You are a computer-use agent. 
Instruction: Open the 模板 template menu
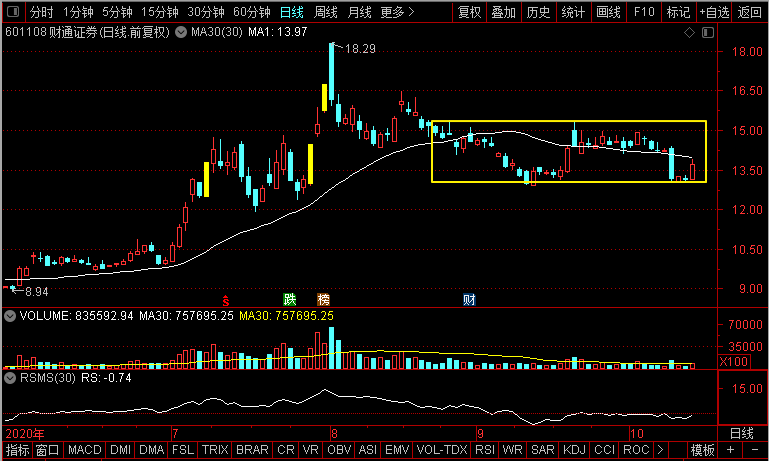click(x=703, y=450)
